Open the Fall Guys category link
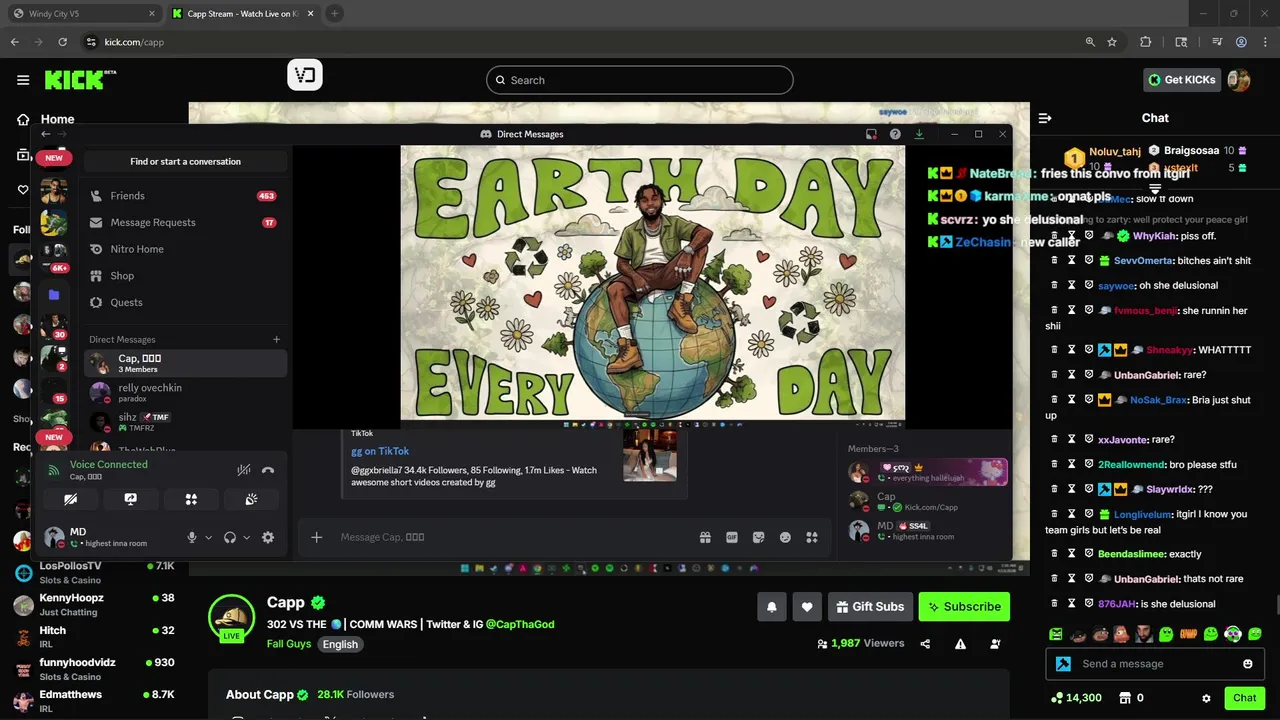 tap(289, 644)
